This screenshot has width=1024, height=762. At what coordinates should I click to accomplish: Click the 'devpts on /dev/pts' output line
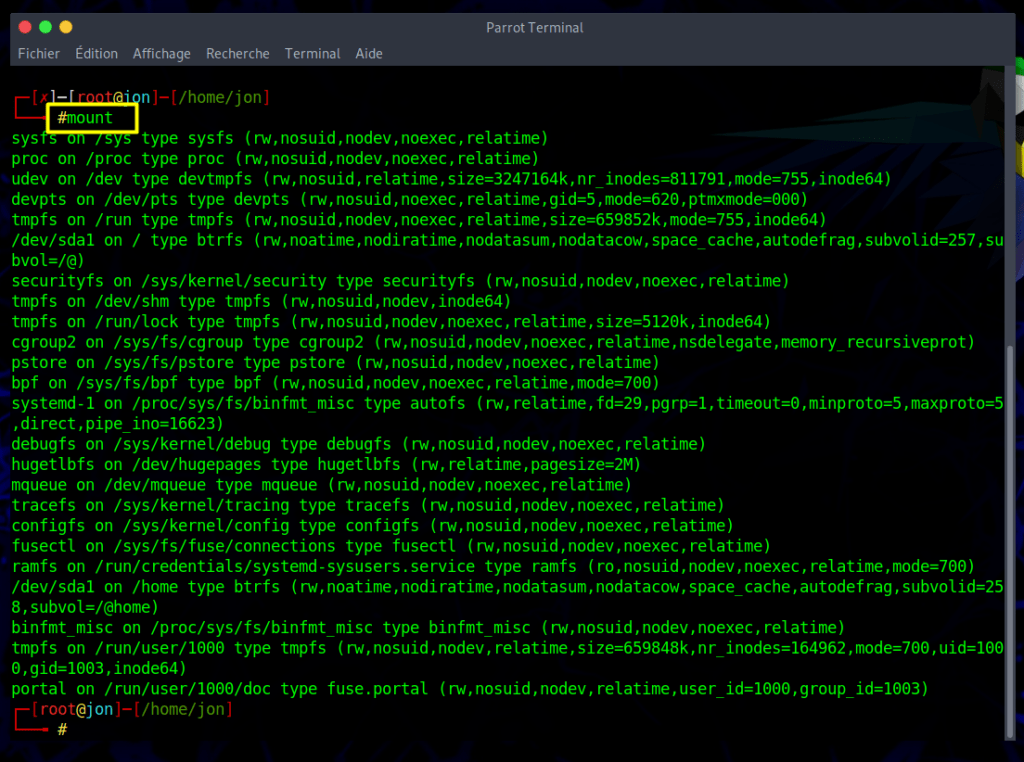pyautogui.click(x=409, y=199)
